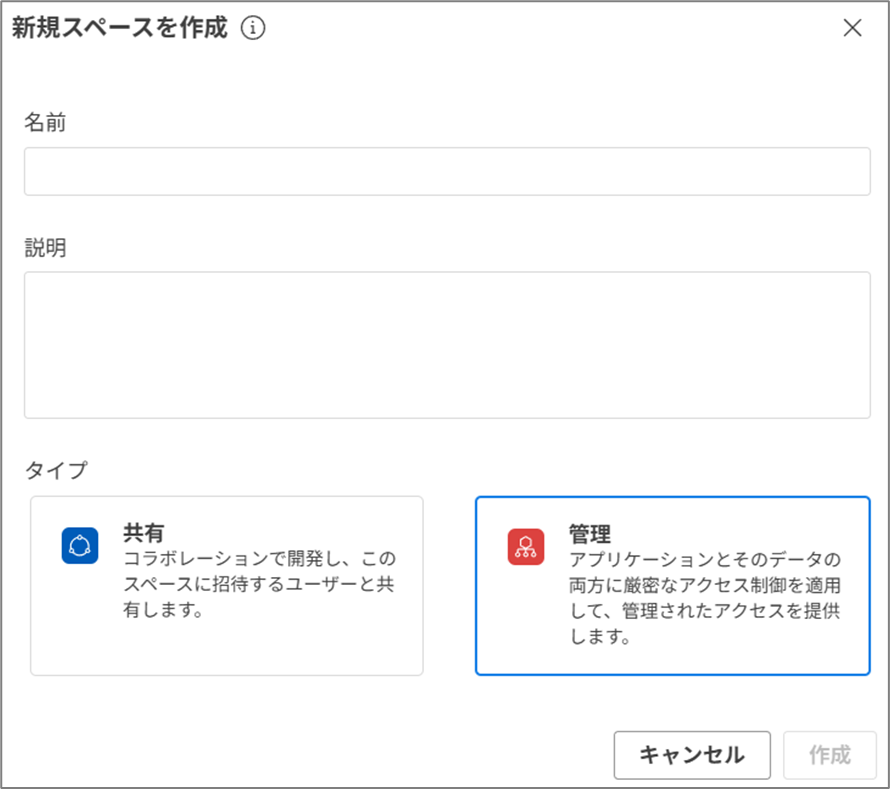Click empty header space between info icon and X

coord(550,29)
